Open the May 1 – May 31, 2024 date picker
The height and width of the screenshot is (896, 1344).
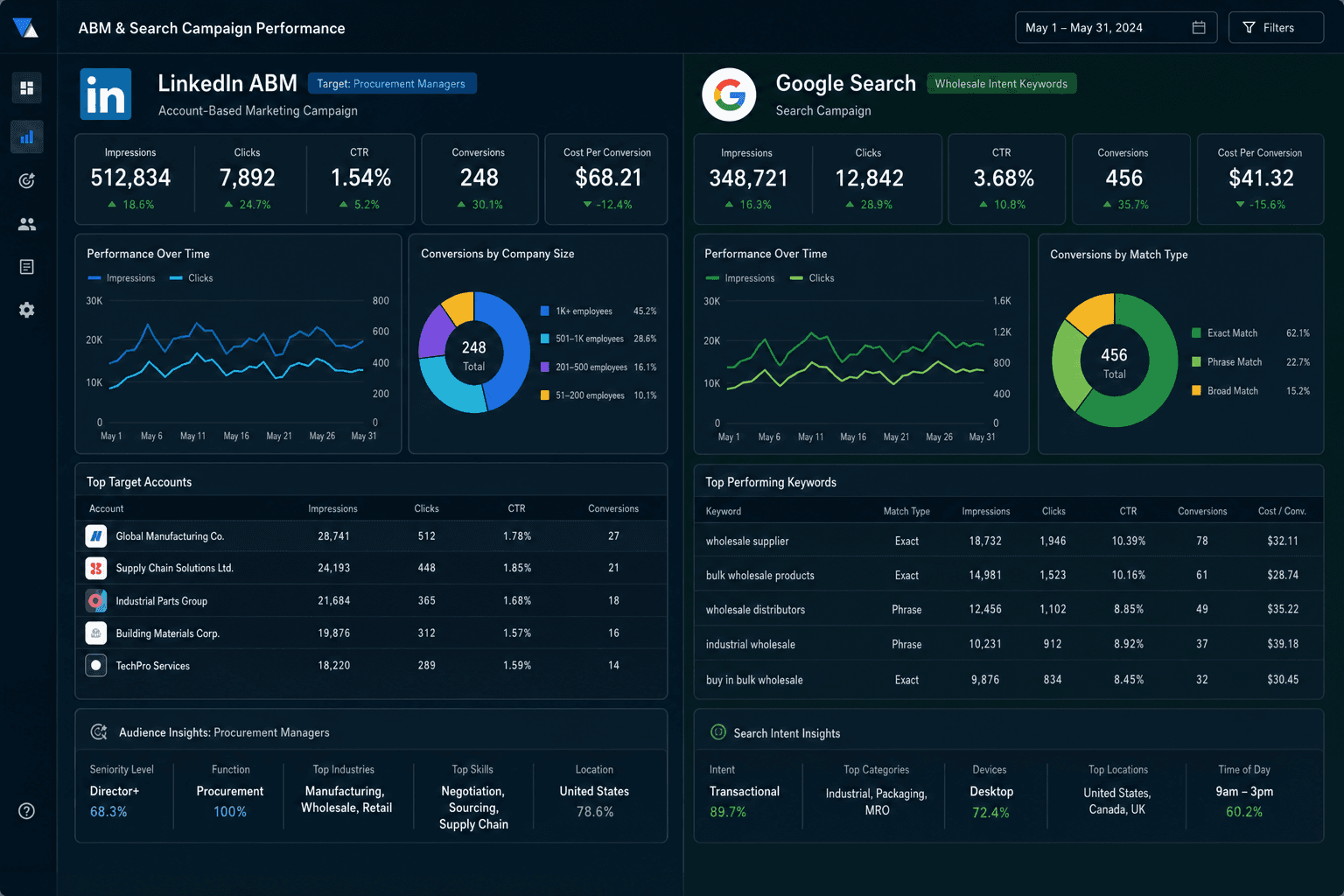(1116, 28)
